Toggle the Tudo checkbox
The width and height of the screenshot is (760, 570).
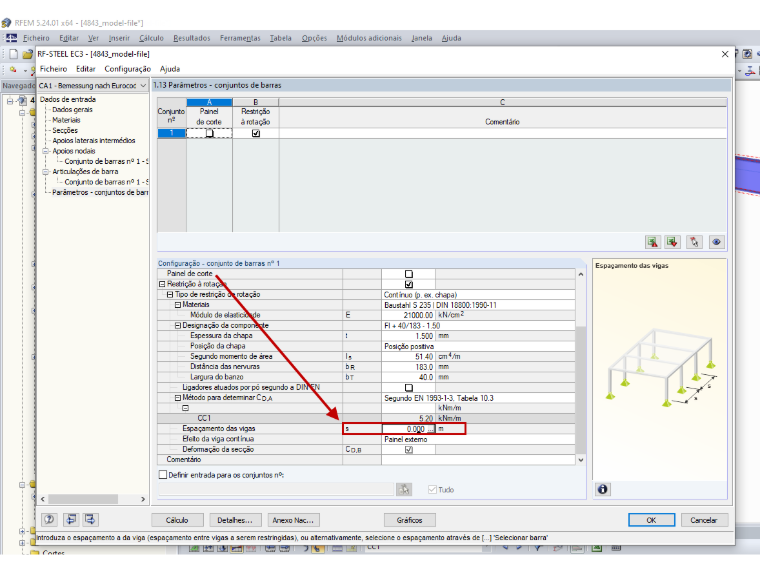point(432,490)
